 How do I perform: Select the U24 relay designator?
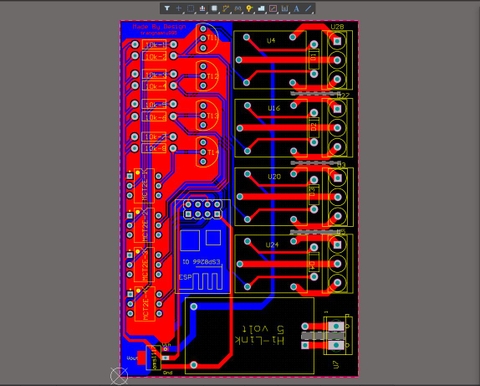pos(272,245)
